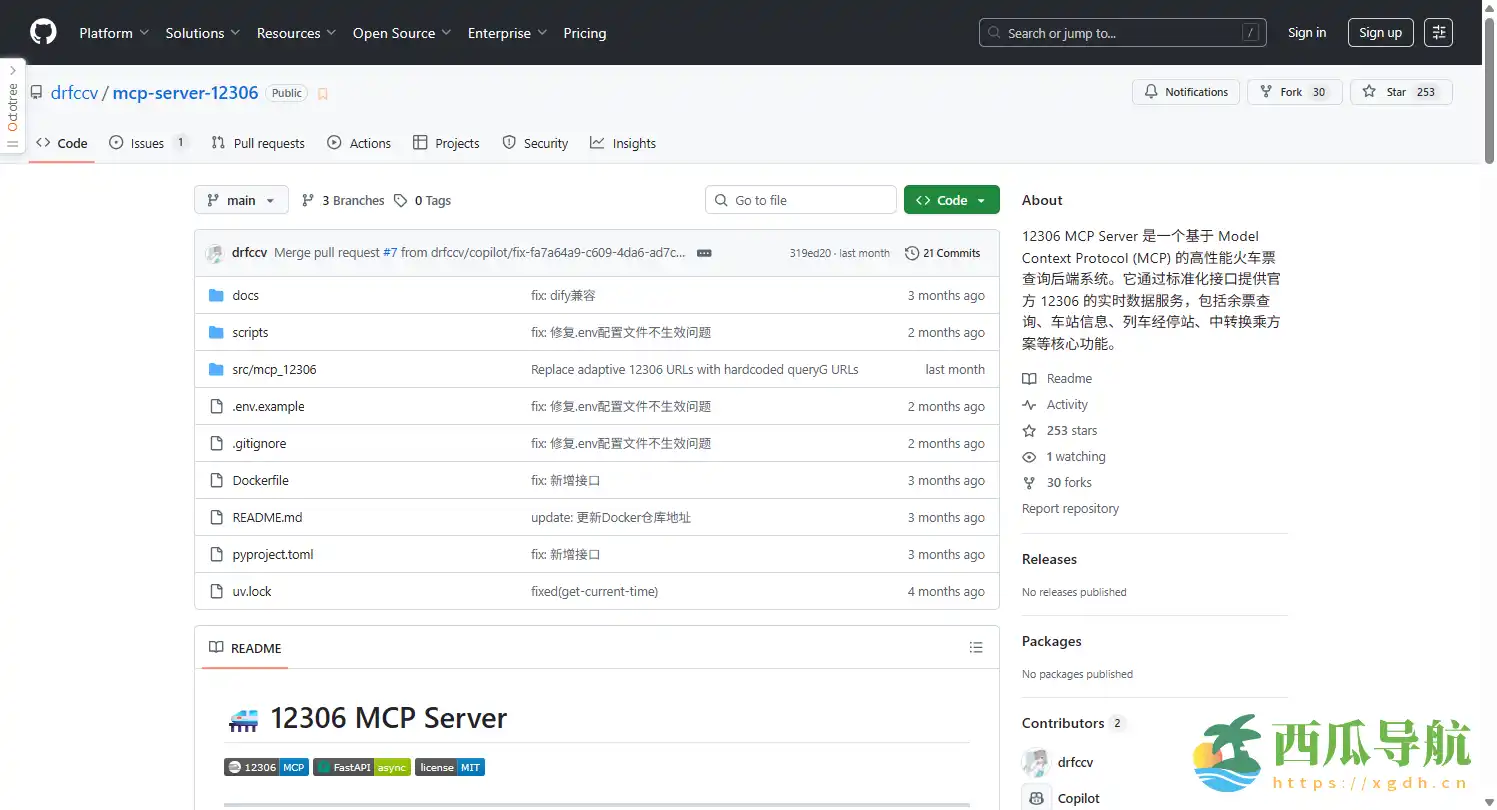
Task: Expand the green Code dropdown
Action: click(951, 200)
